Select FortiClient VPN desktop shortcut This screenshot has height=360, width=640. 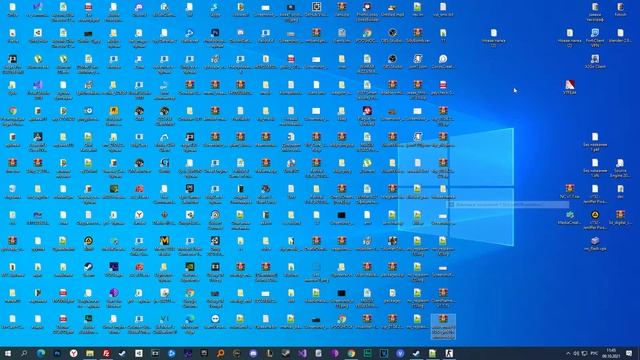tap(595, 38)
